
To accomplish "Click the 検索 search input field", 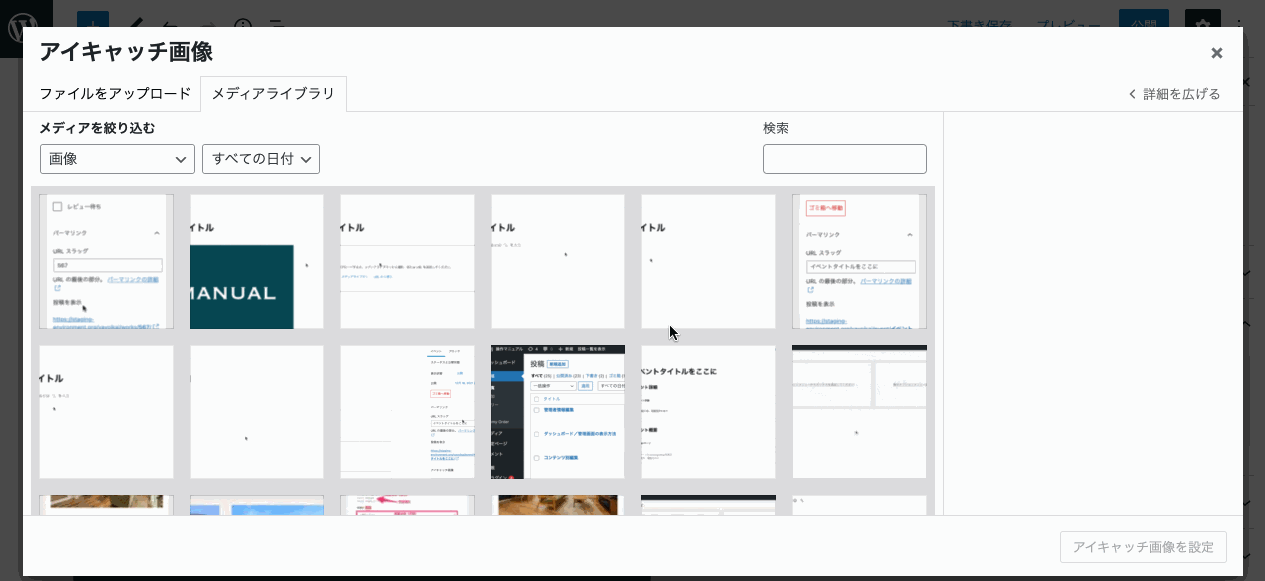I will (844, 159).
